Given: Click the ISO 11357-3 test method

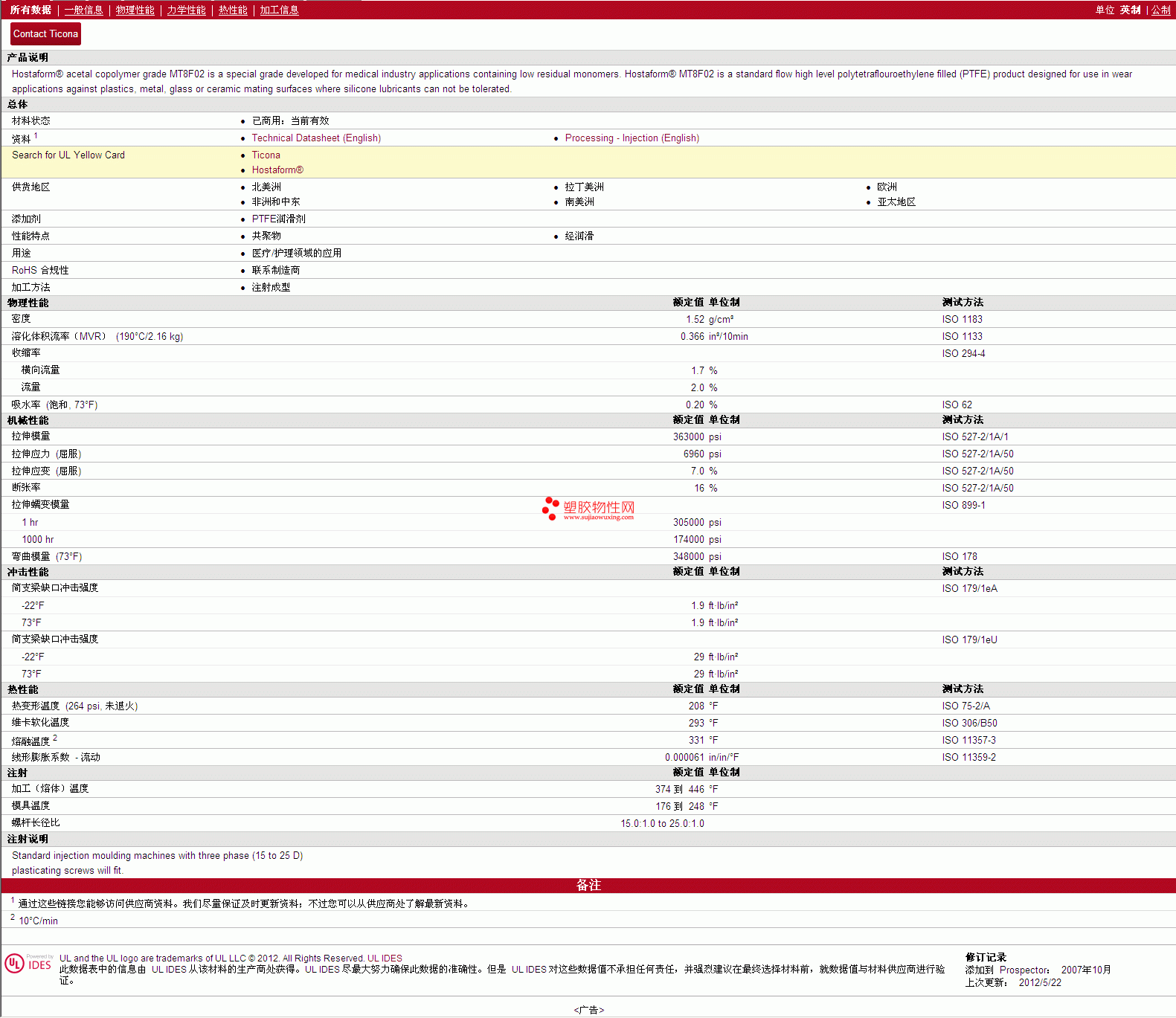Looking at the screenshot, I should pyautogui.click(x=968, y=740).
